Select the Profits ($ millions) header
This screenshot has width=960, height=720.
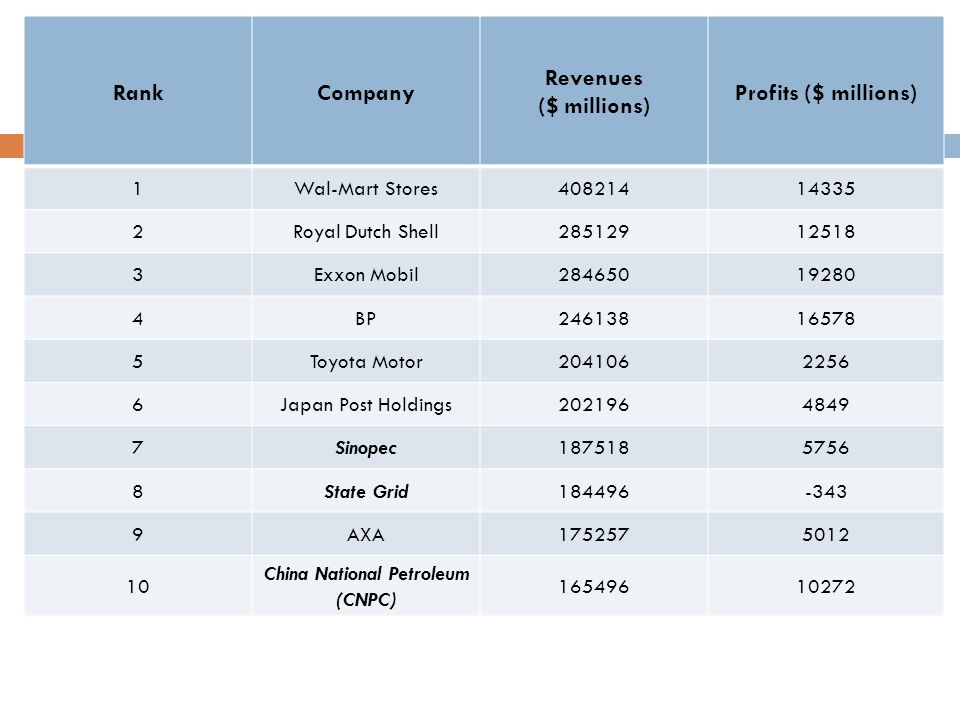point(825,92)
